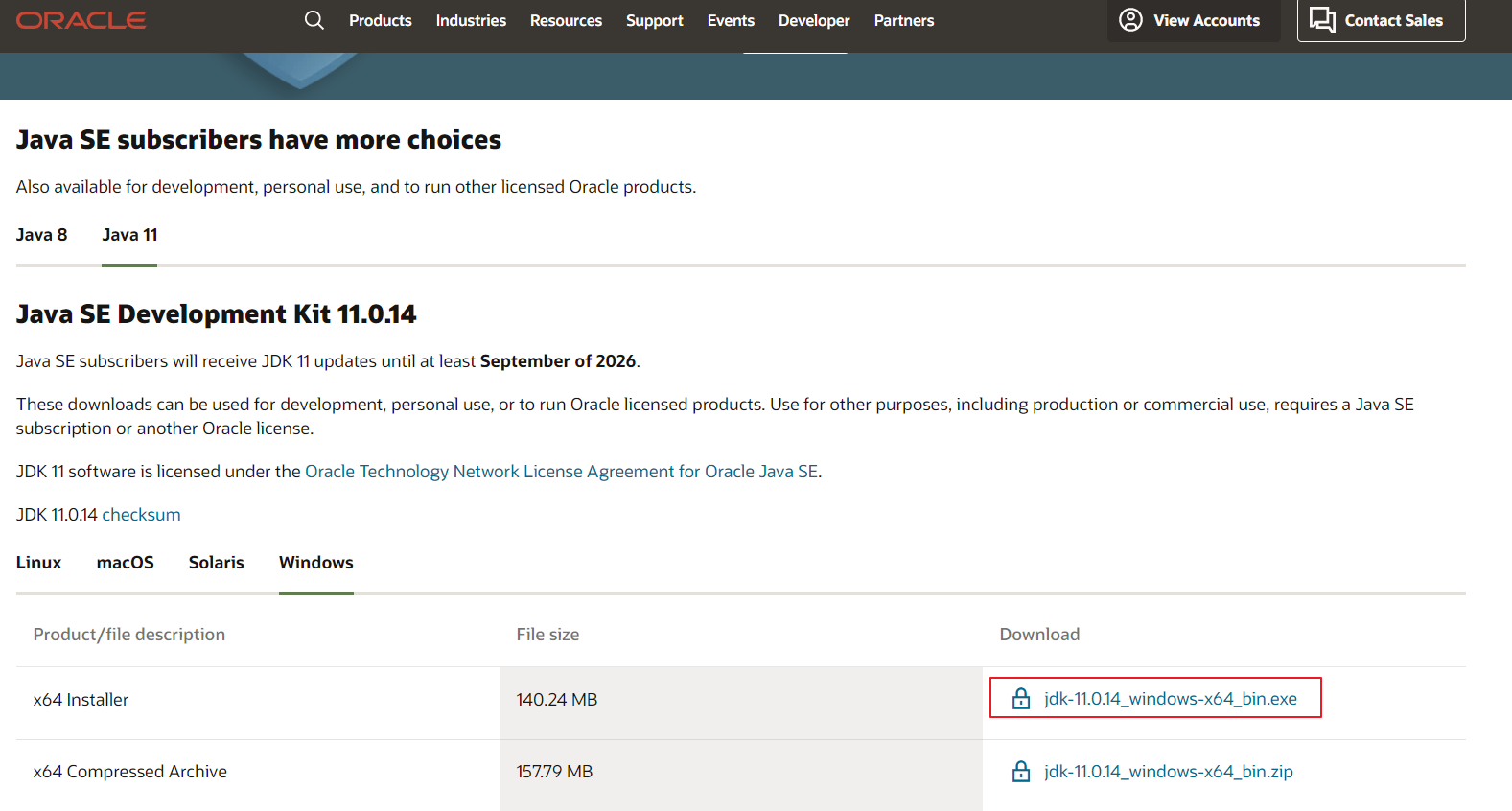This screenshot has width=1512, height=811.
Task: Click the Contact Sales chat icon
Action: pyautogui.click(x=1323, y=20)
